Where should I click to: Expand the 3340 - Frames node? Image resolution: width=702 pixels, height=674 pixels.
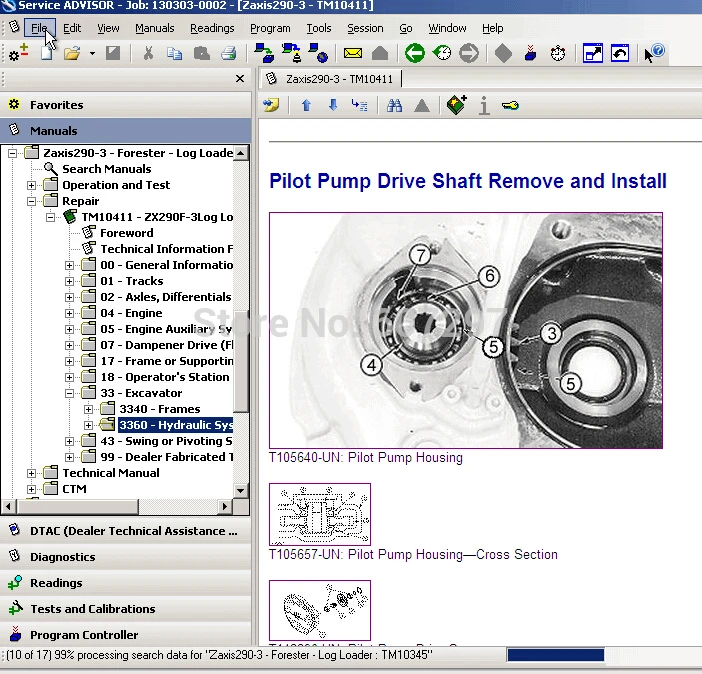[x=89, y=409]
